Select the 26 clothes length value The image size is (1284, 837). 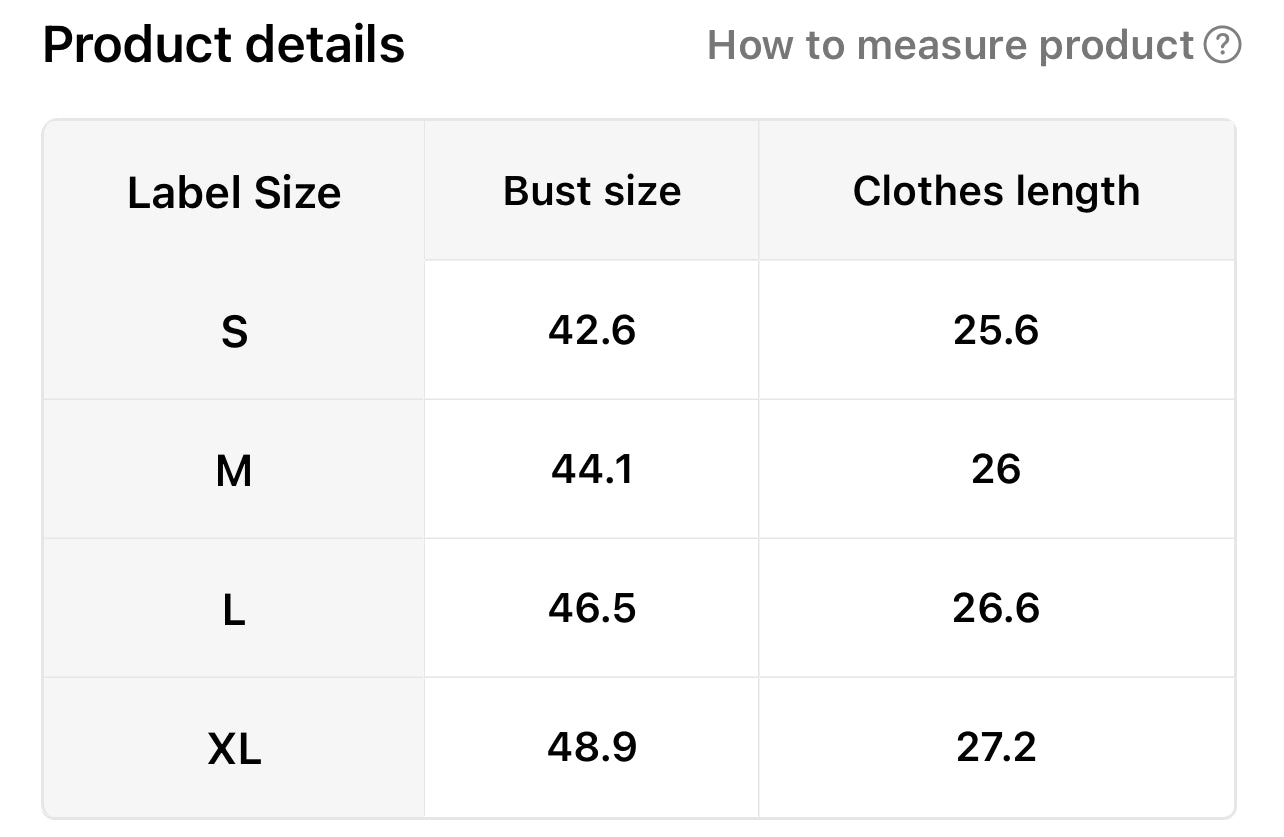pyautogui.click(x=996, y=469)
